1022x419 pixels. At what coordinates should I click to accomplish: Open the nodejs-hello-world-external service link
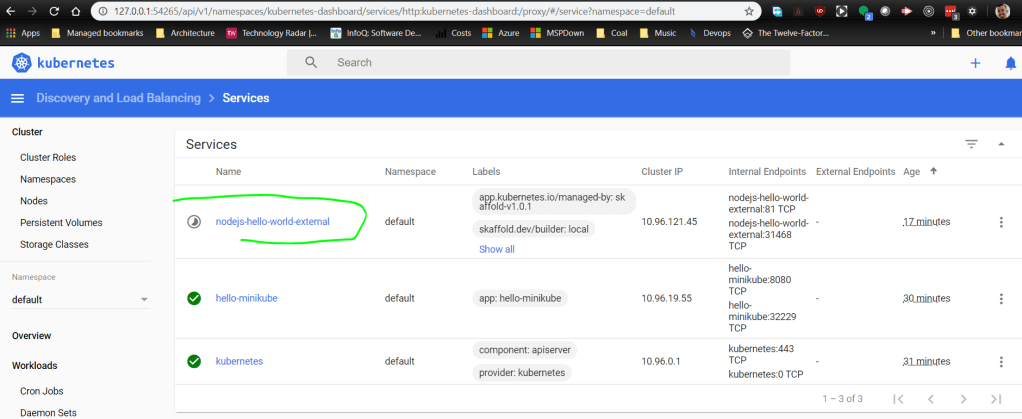[272, 221]
